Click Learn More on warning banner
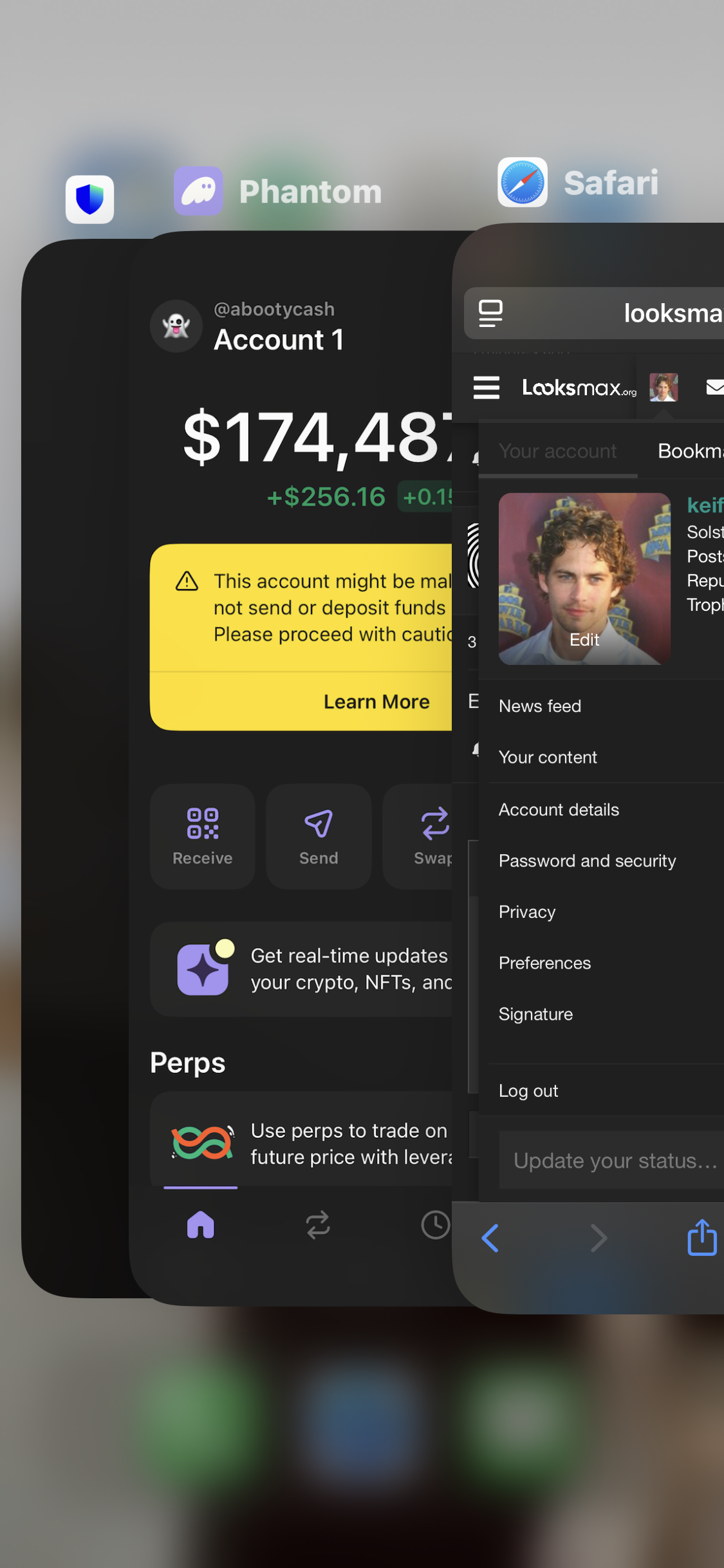The height and width of the screenshot is (1568, 724). [376, 702]
